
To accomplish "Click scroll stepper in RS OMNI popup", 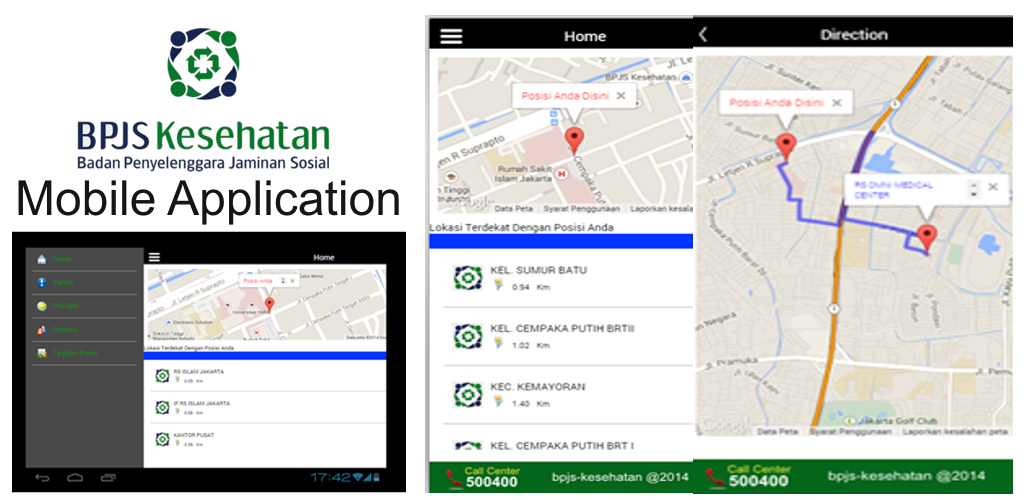I will pos(974,189).
